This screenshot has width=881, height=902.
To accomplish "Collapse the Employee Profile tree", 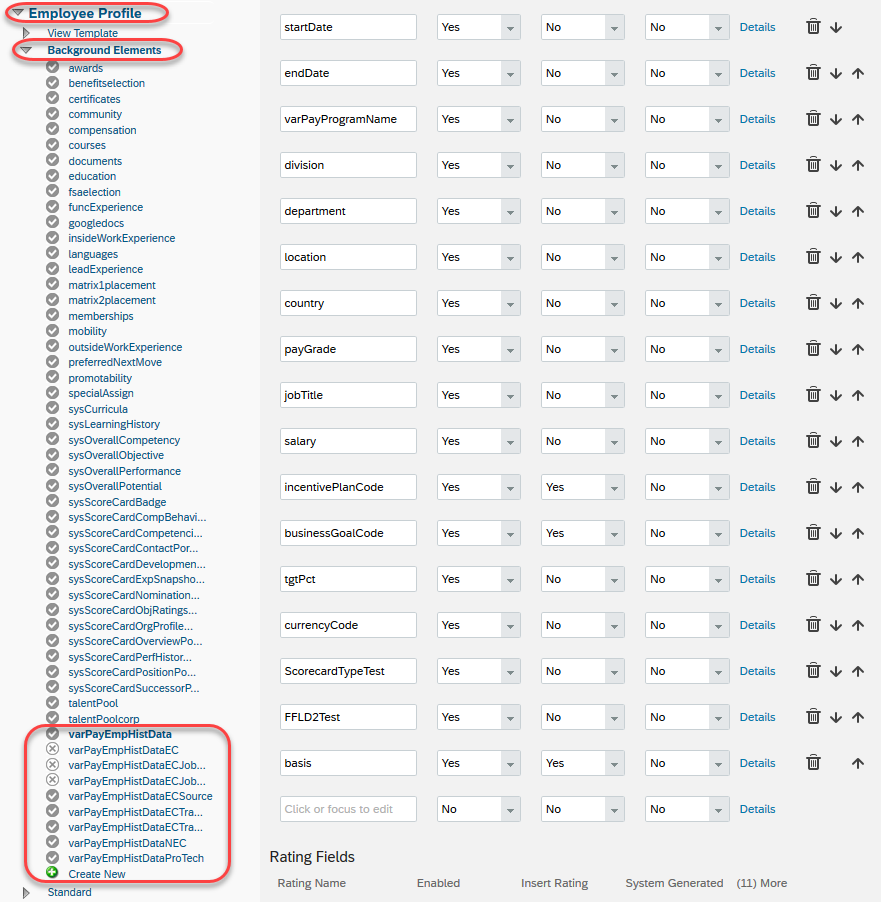I will click(18, 13).
